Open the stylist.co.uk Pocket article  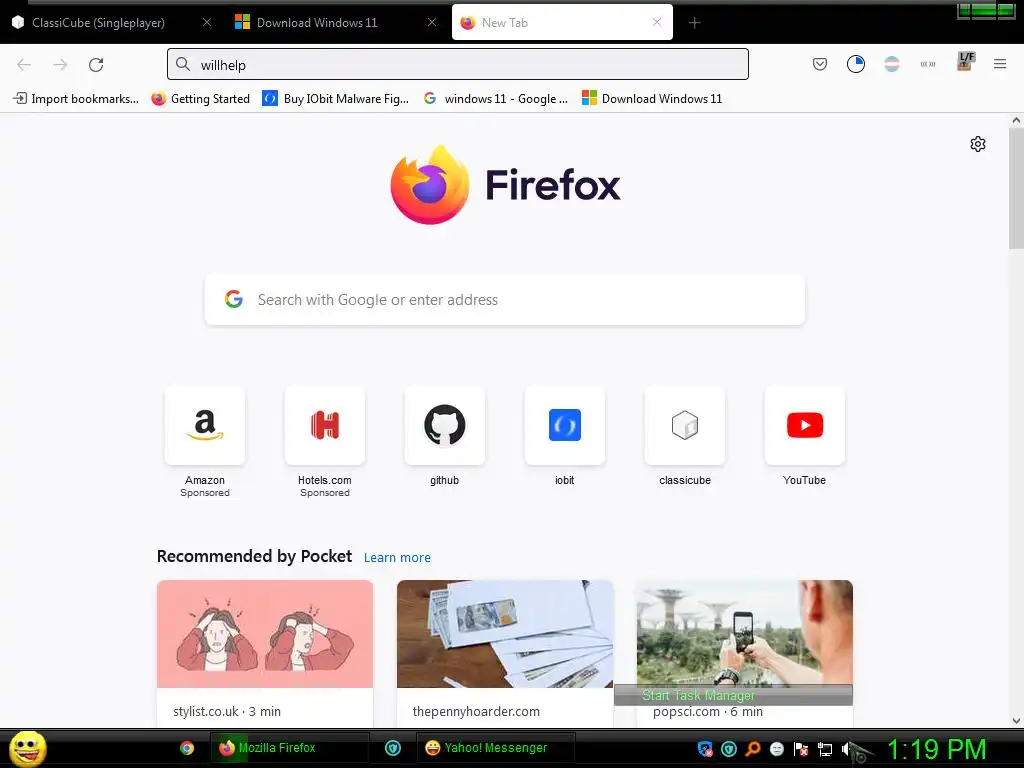pos(265,653)
